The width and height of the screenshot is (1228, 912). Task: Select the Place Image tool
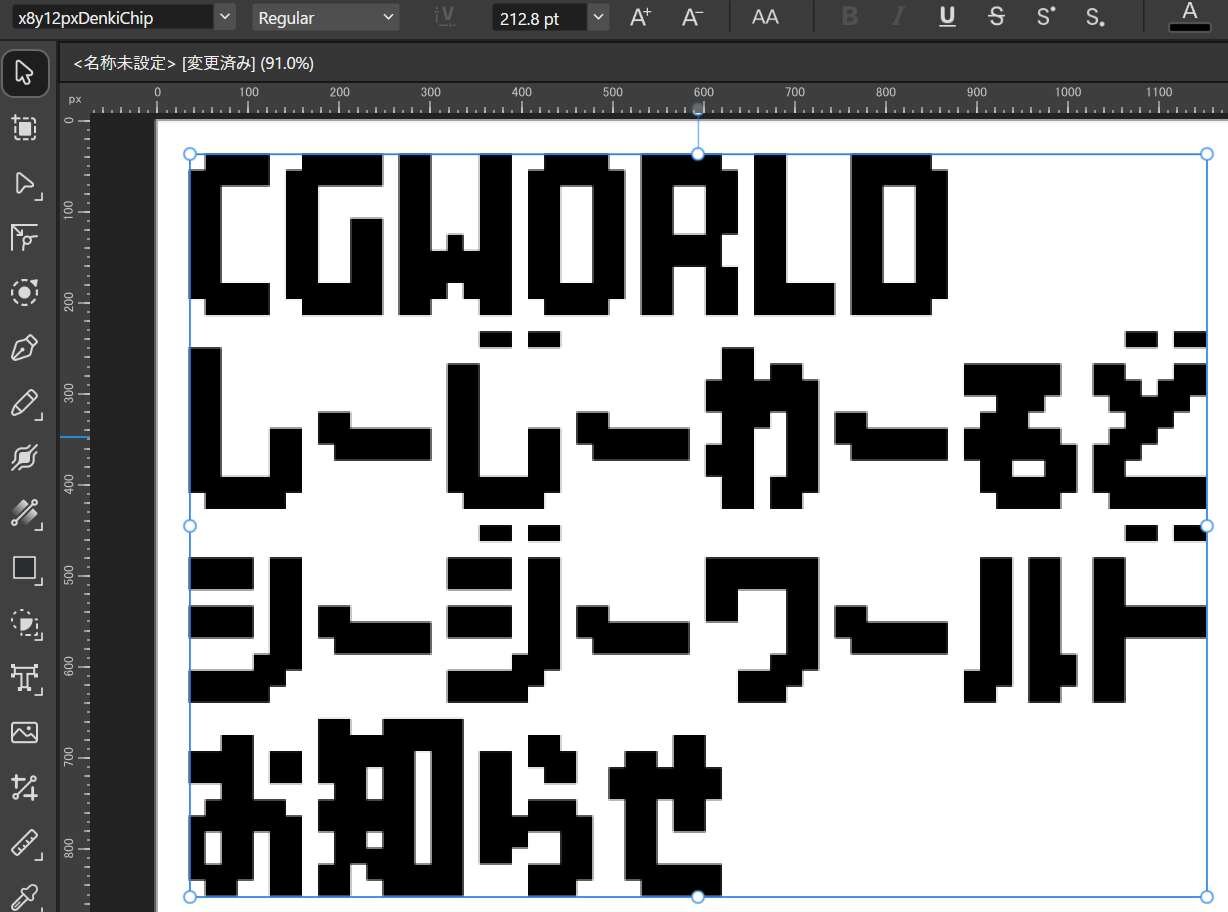(24, 733)
